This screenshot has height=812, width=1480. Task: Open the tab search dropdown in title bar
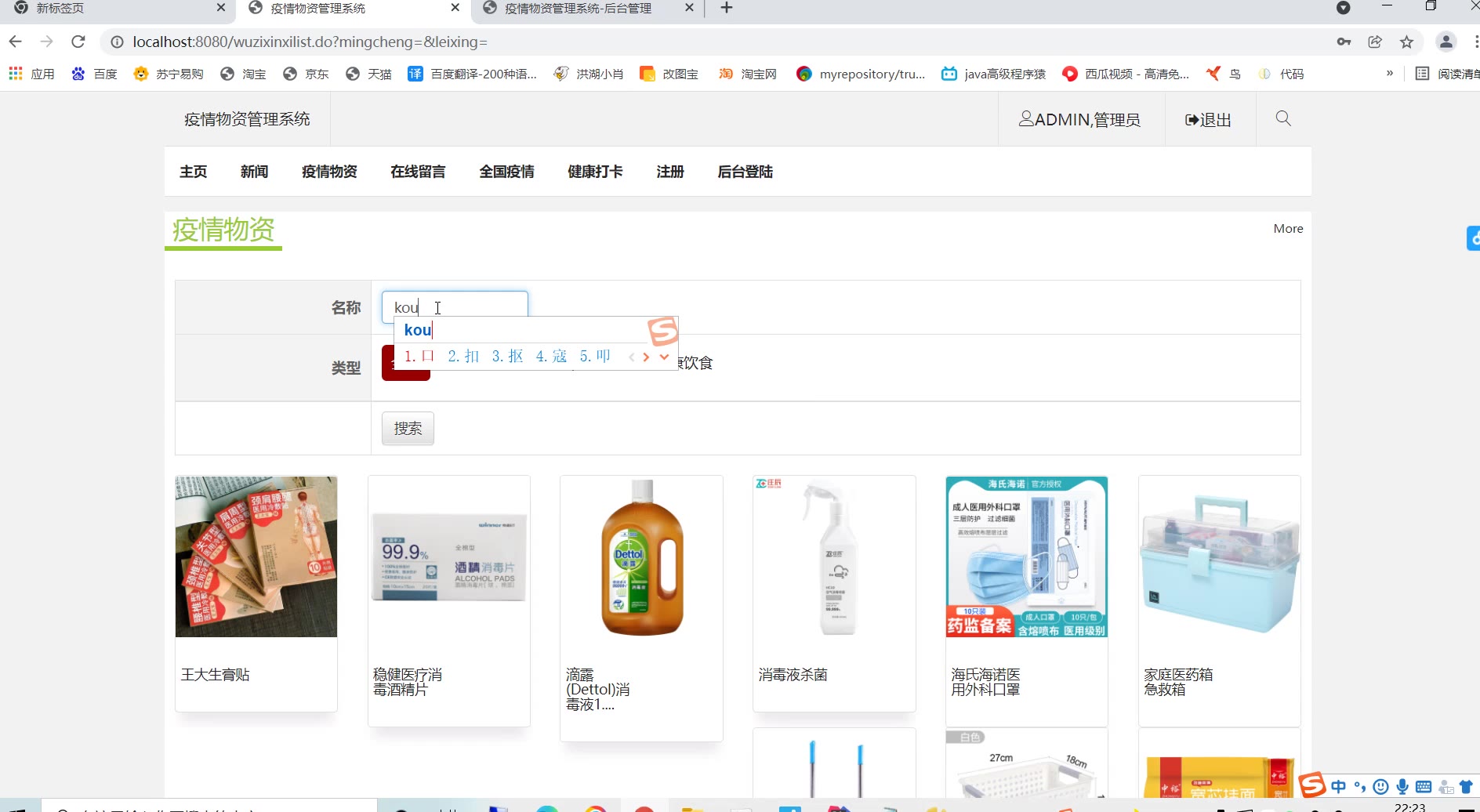pos(1343,8)
